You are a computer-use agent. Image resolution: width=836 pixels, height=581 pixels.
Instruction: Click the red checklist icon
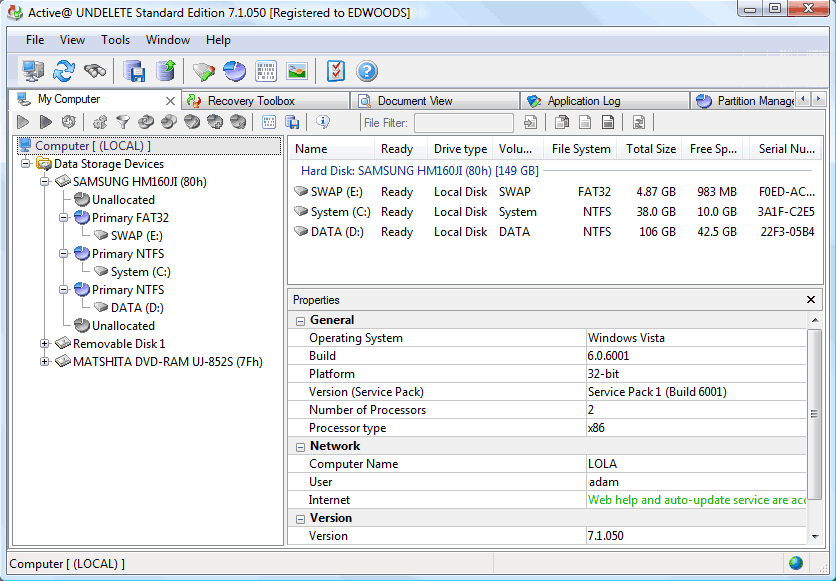(x=336, y=71)
